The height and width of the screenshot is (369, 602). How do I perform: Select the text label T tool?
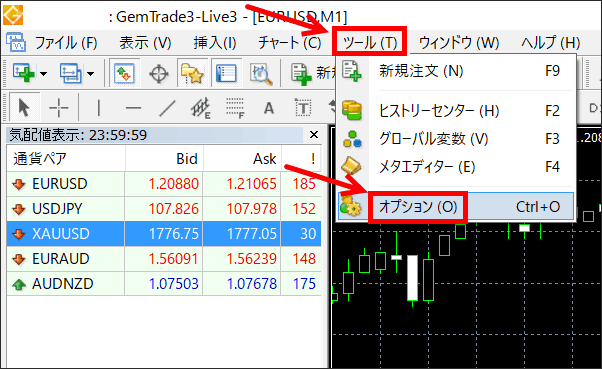[303, 108]
